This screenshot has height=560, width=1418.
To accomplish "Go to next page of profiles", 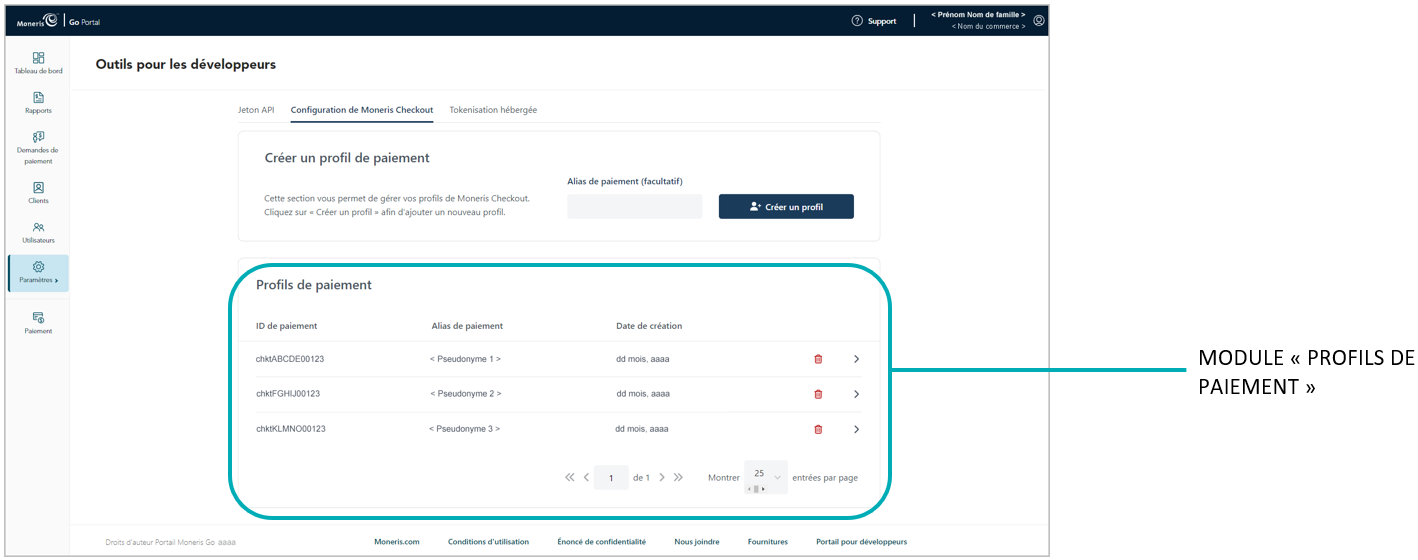I will pos(662,477).
